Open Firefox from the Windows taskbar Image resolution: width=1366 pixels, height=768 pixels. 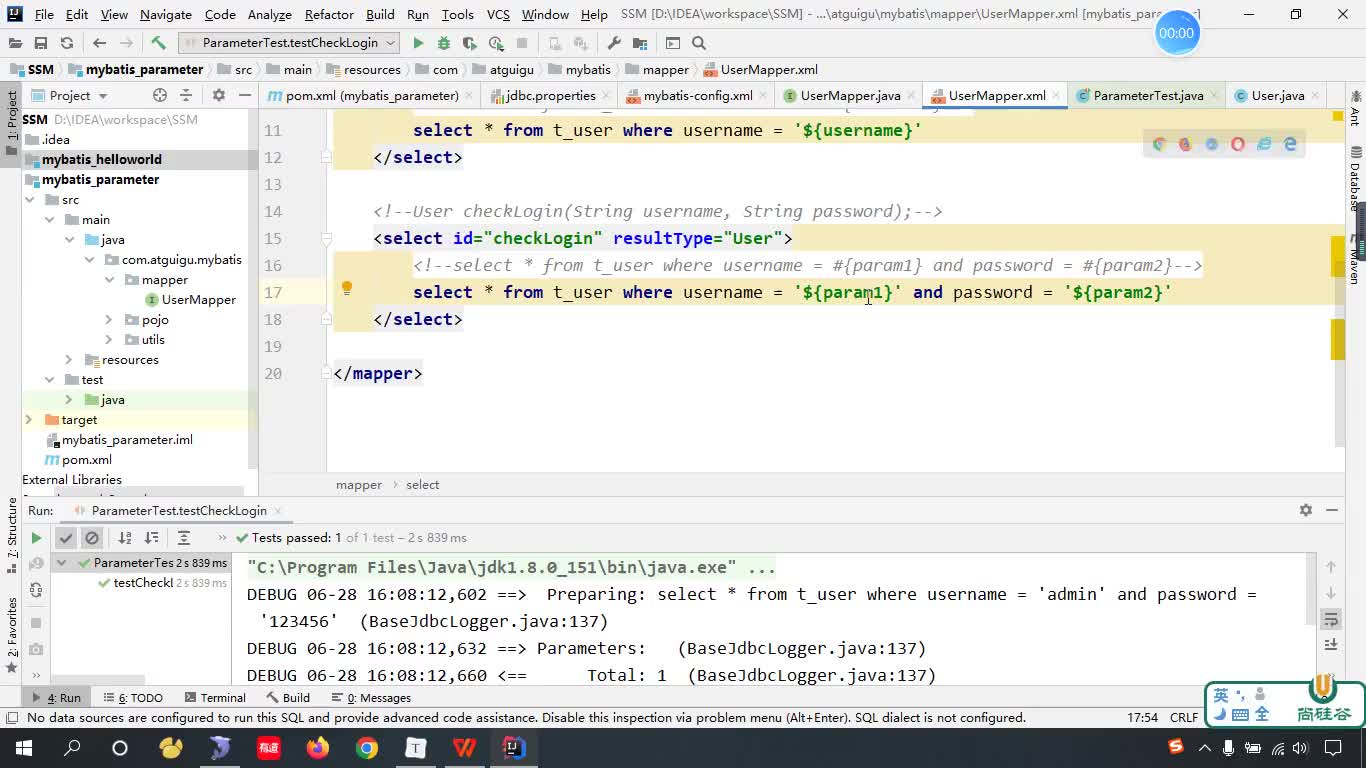pos(318,748)
